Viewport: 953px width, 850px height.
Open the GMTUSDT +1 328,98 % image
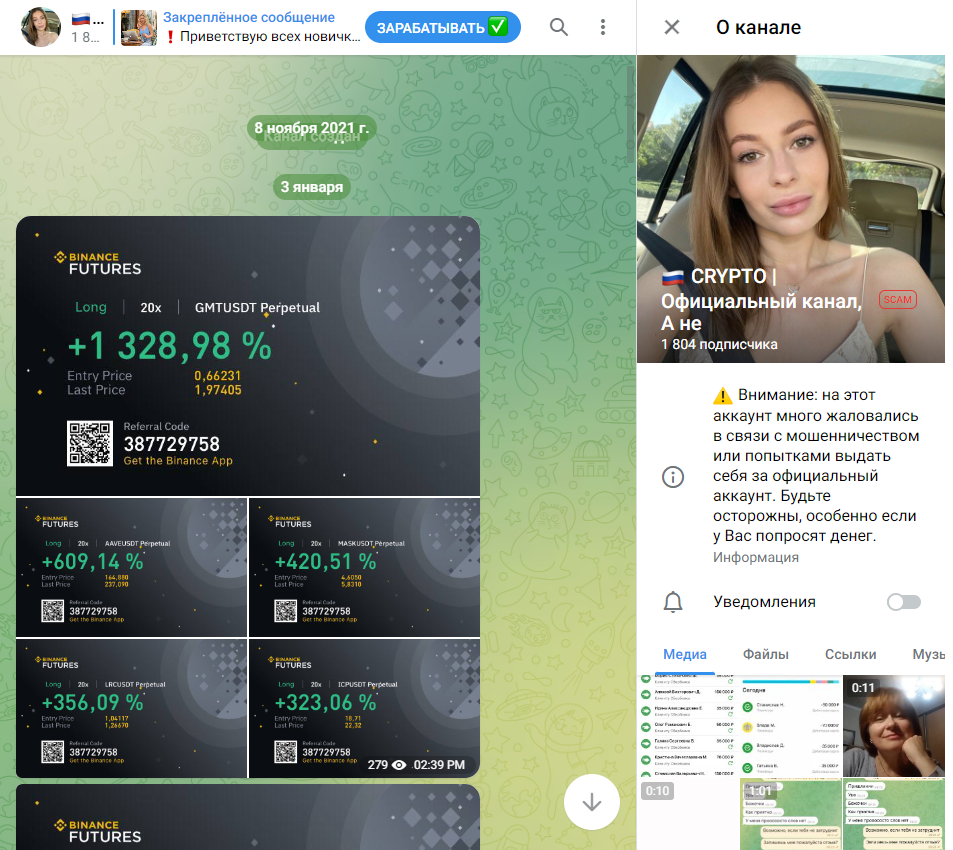[x=248, y=356]
